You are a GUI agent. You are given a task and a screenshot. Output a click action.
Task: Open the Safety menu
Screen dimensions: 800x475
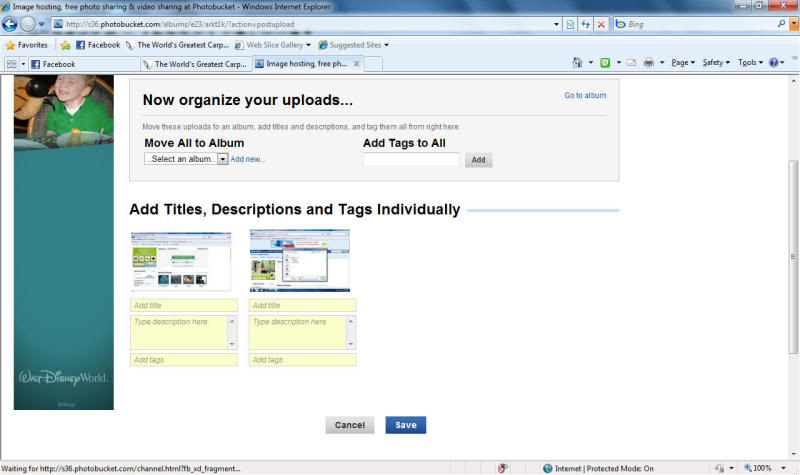715,63
